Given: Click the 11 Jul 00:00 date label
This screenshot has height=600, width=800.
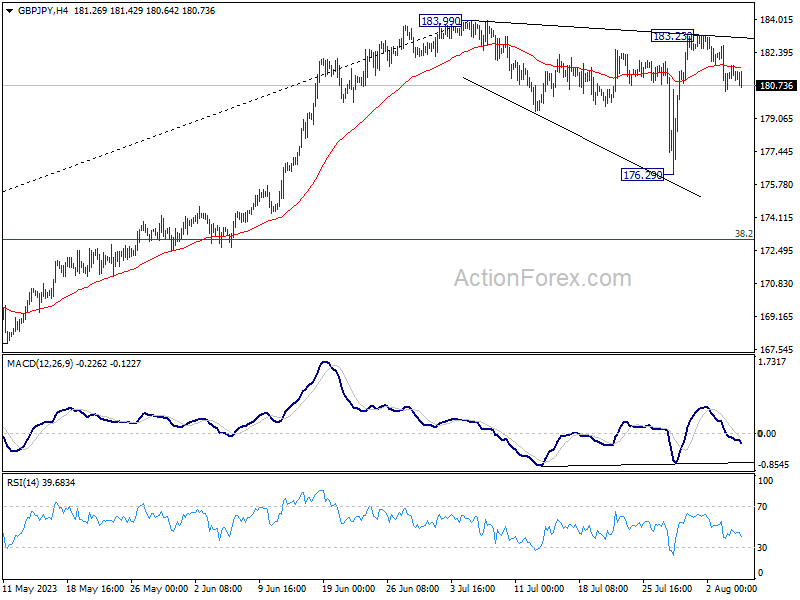Looking at the screenshot, I should pos(539,589).
